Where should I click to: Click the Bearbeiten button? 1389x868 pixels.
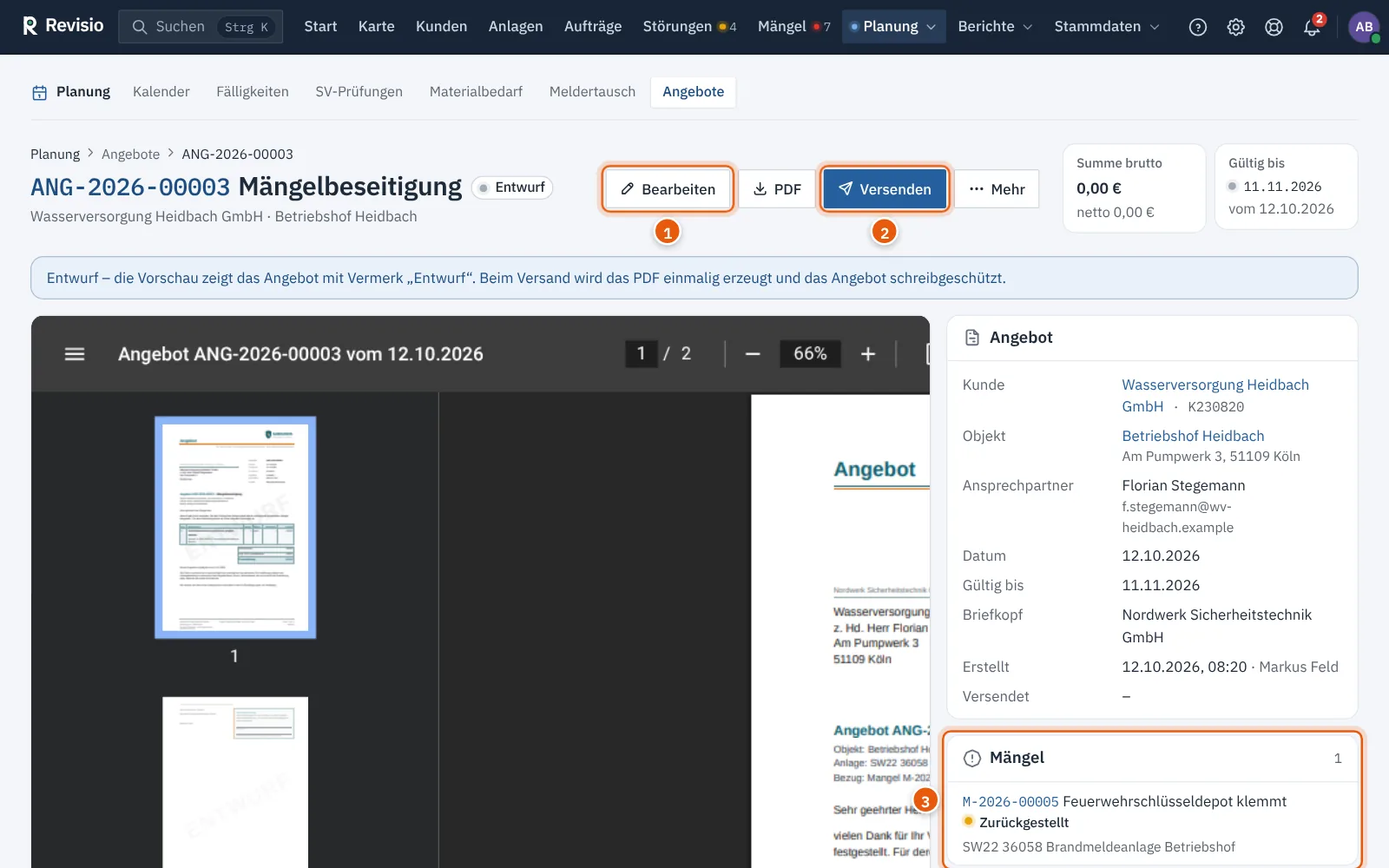tap(668, 189)
